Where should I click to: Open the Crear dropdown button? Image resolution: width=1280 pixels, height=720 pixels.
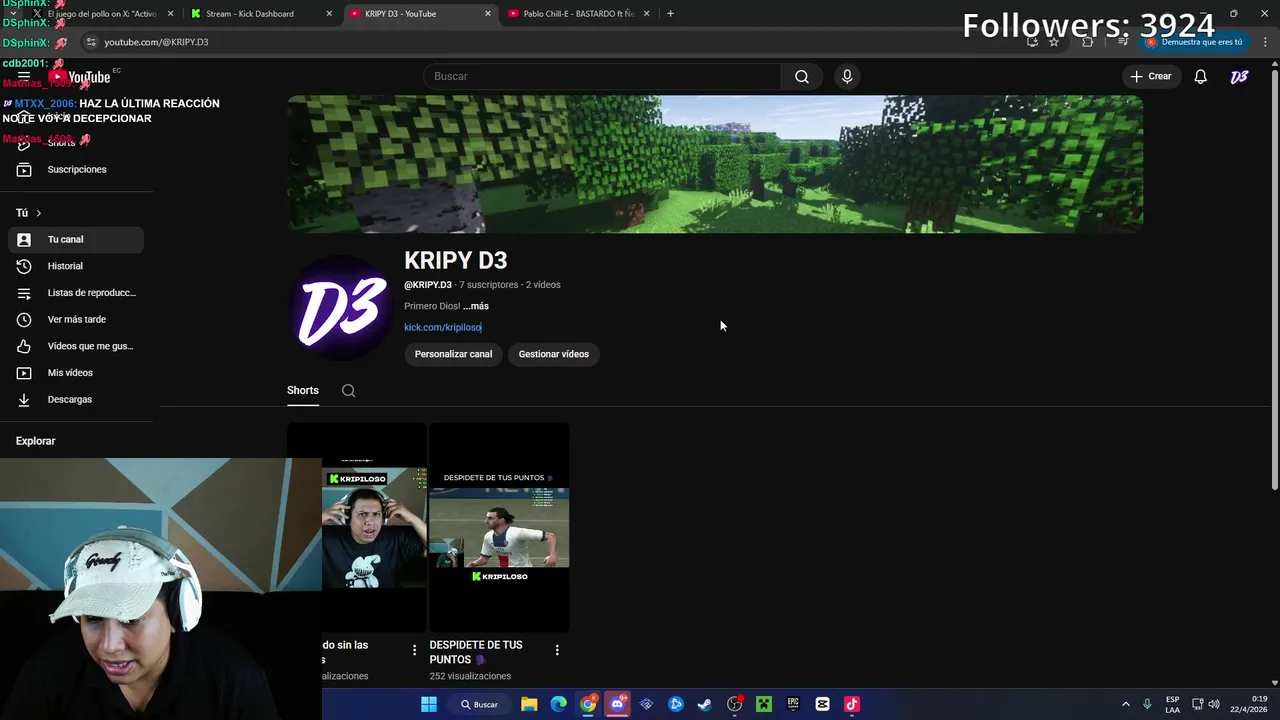(x=1150, y=77)
